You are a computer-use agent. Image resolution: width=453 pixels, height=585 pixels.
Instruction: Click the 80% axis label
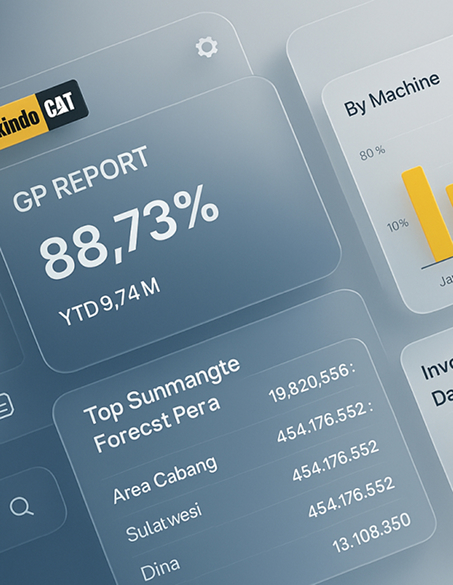click(372, 153)
